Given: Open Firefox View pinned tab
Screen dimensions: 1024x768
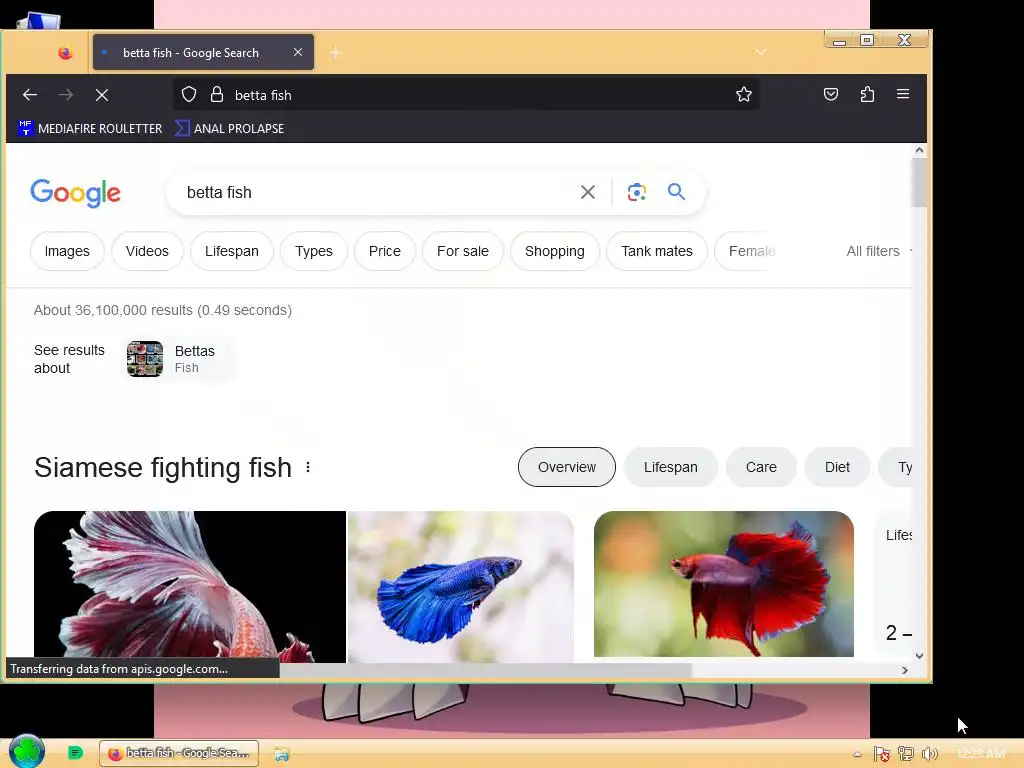Looking at the screenshot, I should (65, 53).
